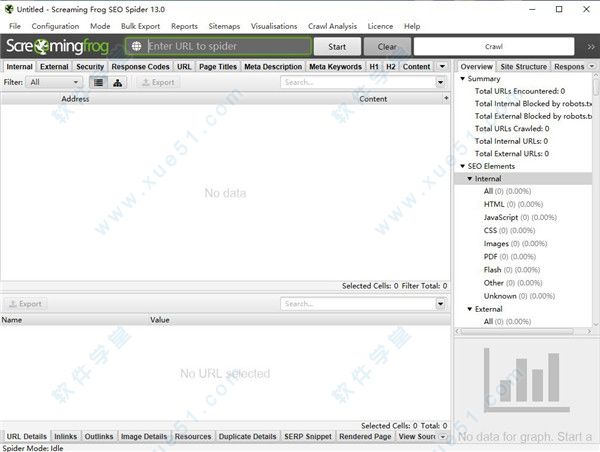This screenshot has height=452, width=600.
Task: Open the File menu
Action: pos(15,26)
